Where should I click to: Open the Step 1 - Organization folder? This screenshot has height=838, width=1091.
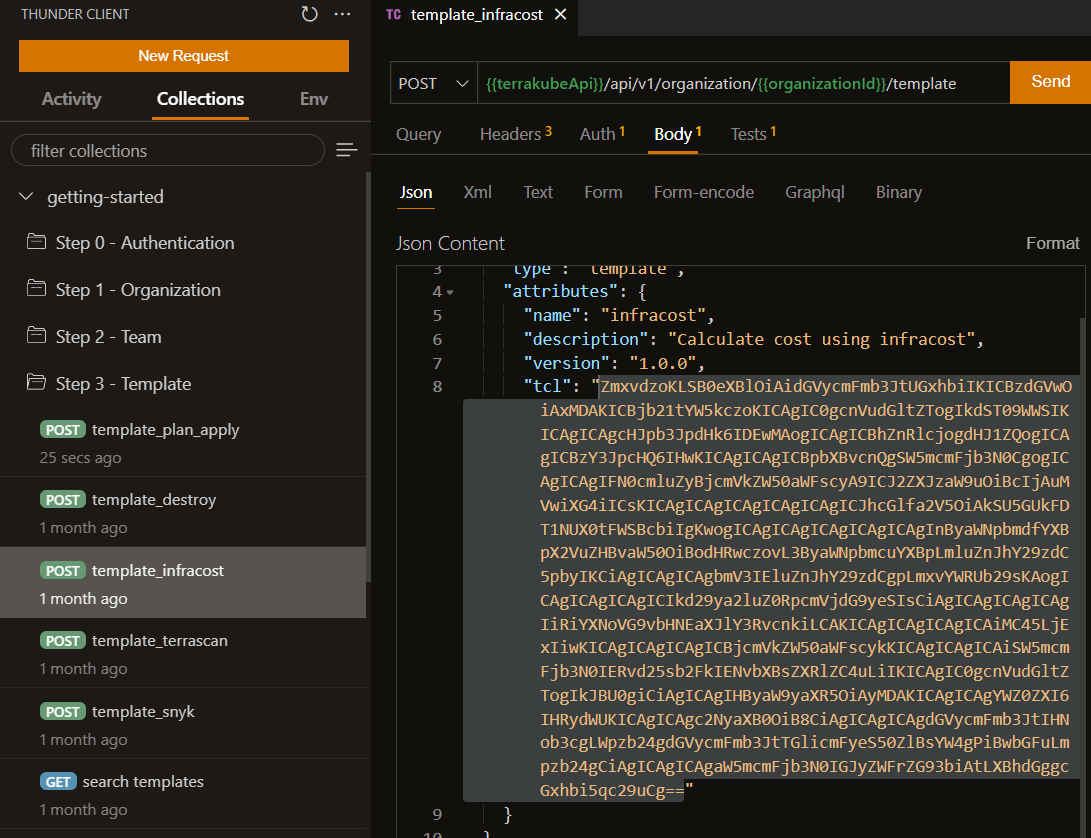137,290
